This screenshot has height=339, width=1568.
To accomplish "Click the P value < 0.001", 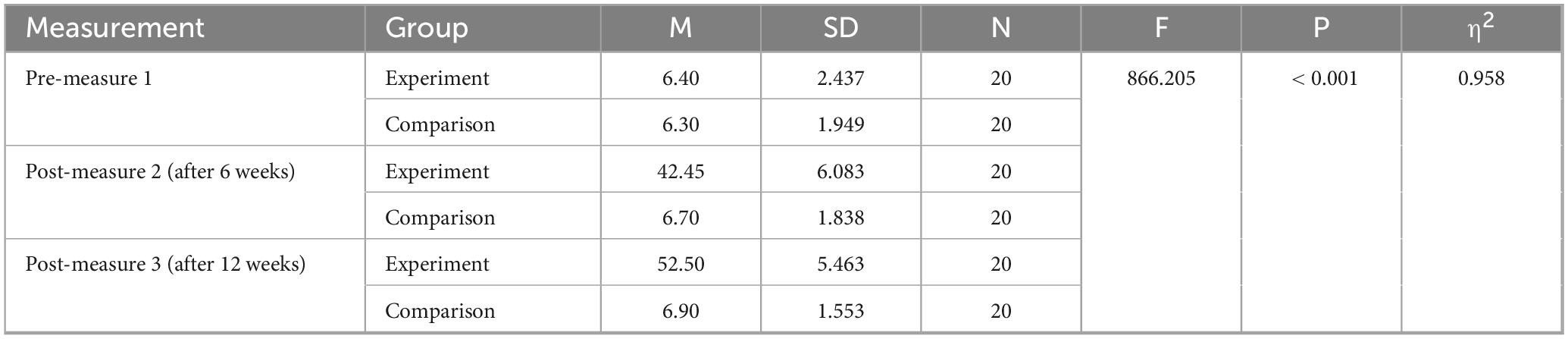I will tap(1324, 78).
